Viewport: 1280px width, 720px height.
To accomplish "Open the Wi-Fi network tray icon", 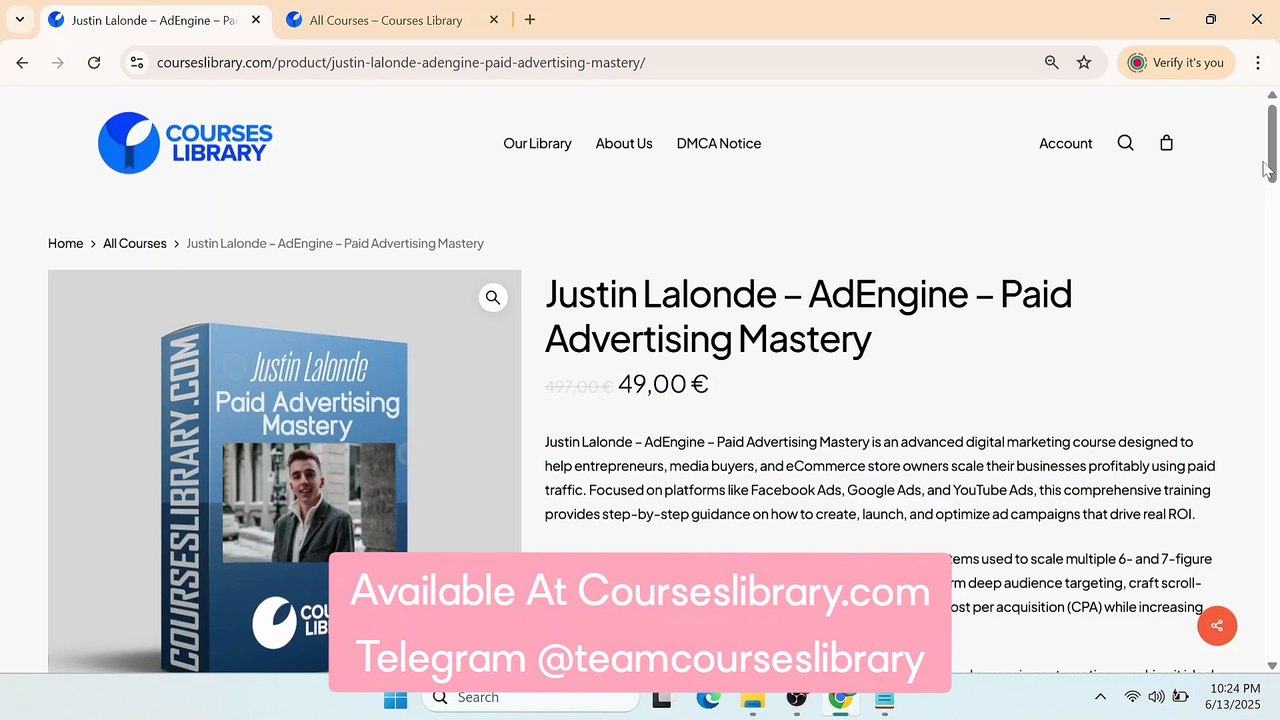I will [x=1132, y=697].
